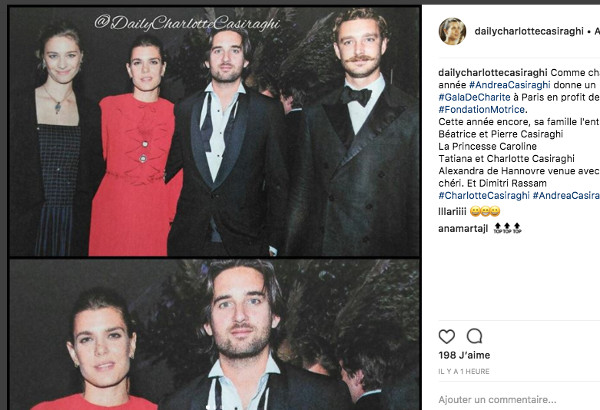Viewport: 600px width, 410px height.
Task: Select the lower close-up photo of the couple
Action: [215, 335]
